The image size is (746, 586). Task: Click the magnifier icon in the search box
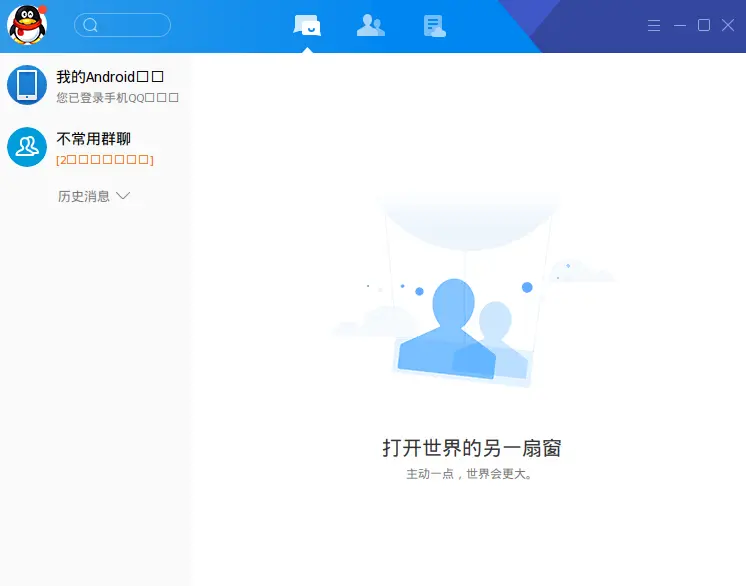(90, 25)
